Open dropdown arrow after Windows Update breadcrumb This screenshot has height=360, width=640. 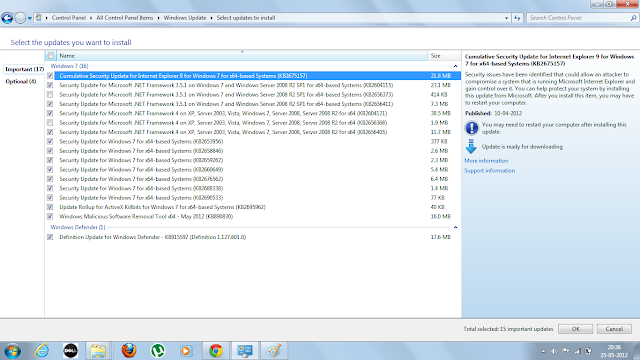(x=211, y=18)
